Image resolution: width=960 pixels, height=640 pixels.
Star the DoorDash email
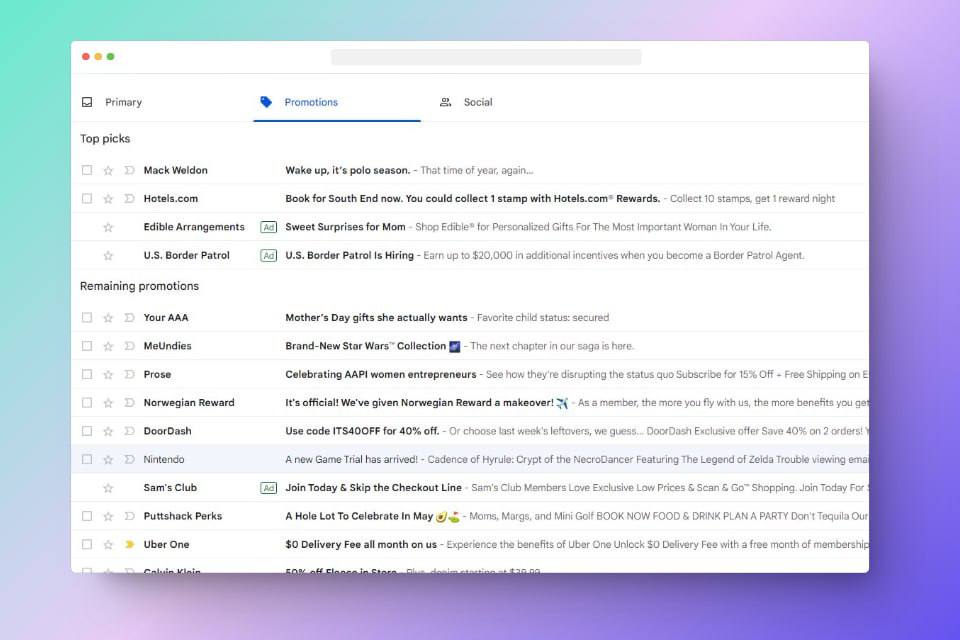click(x=108, y=432)
